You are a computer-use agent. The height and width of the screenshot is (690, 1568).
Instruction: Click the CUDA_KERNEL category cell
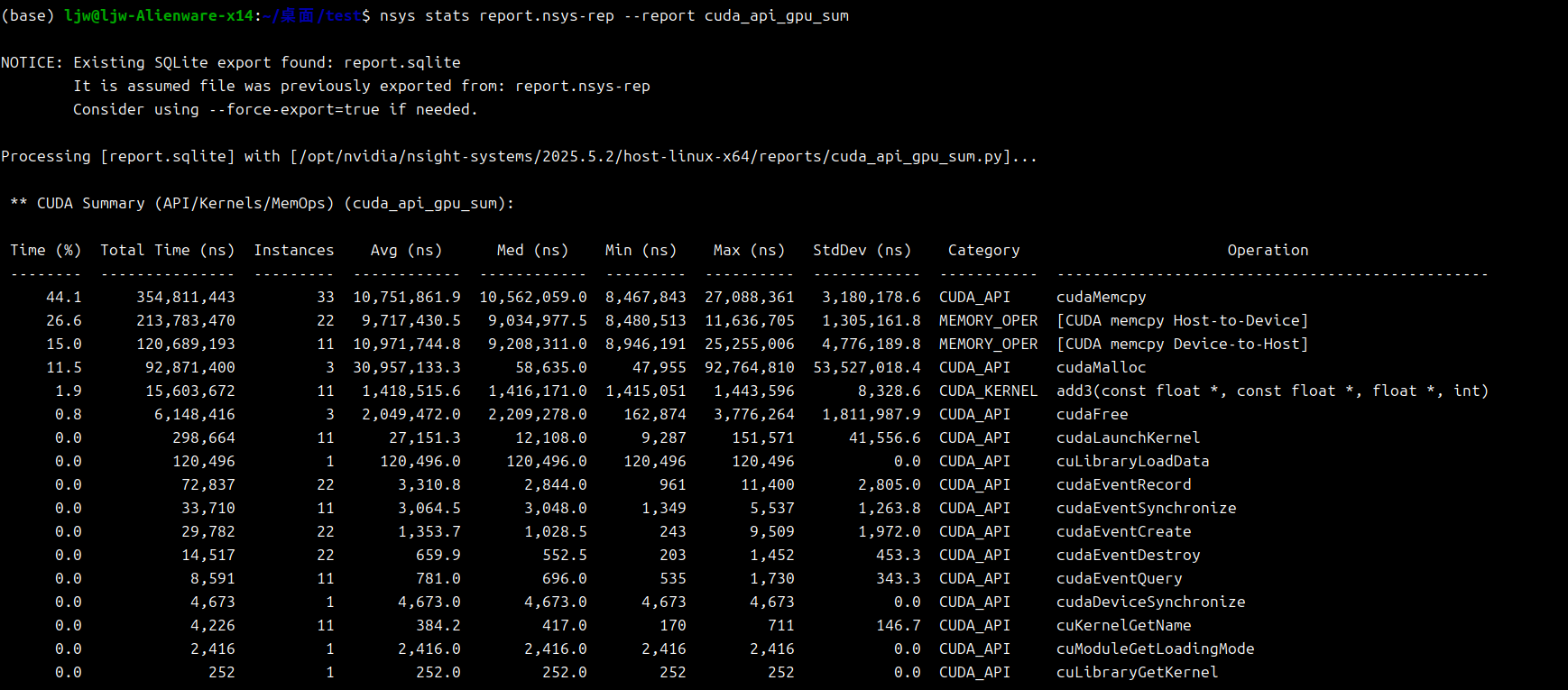(988, 391)
